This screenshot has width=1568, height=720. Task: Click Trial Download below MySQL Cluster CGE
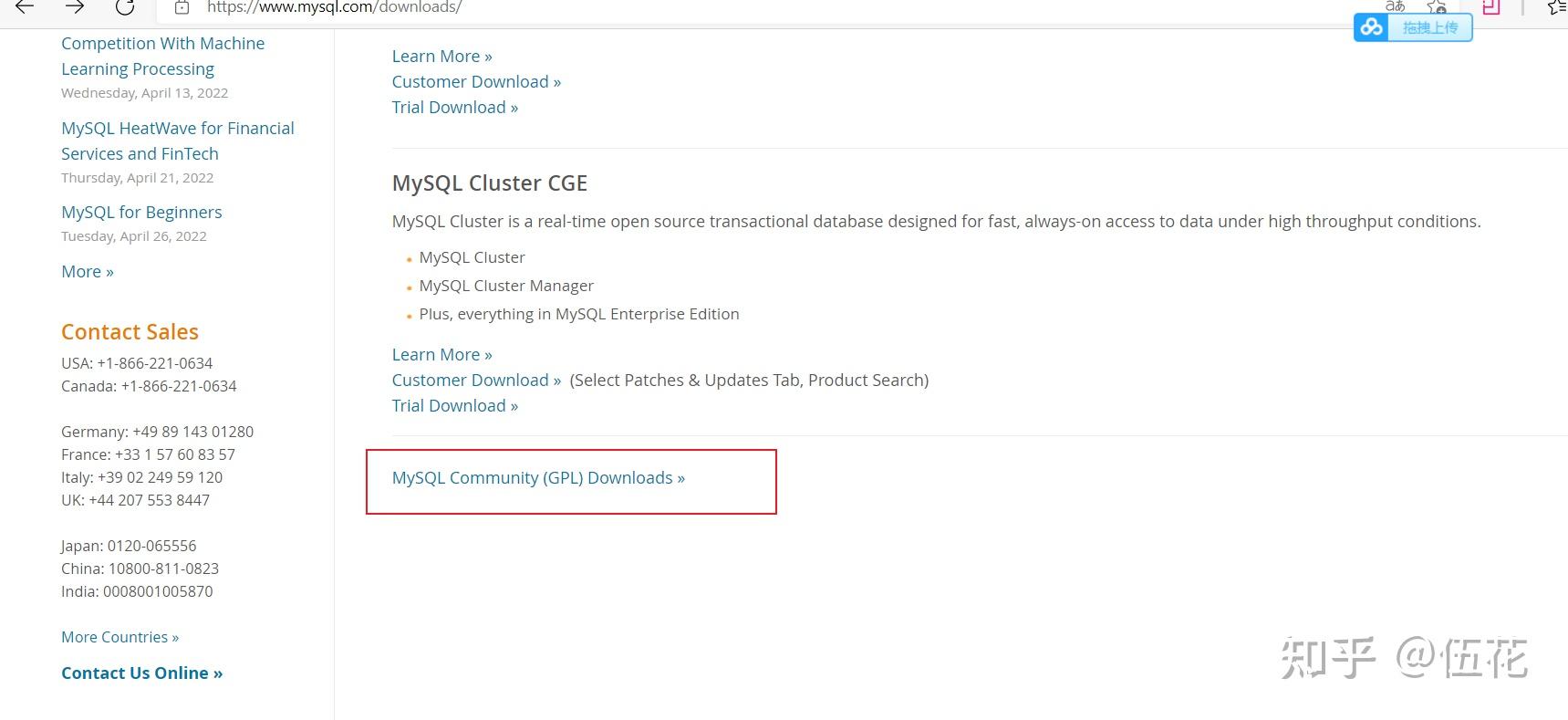point(454,406)
